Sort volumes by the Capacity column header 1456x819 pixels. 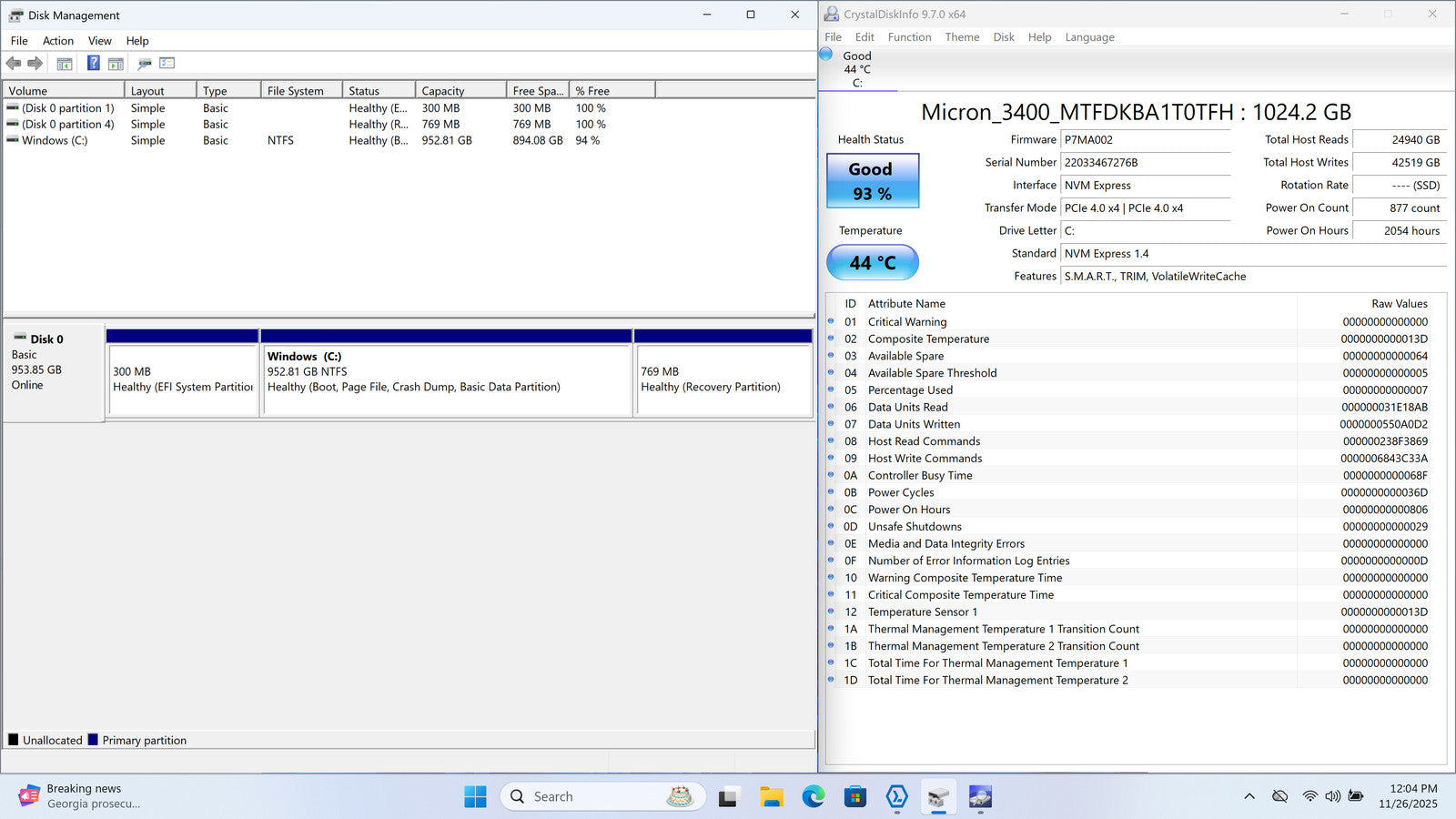(460, 91)
